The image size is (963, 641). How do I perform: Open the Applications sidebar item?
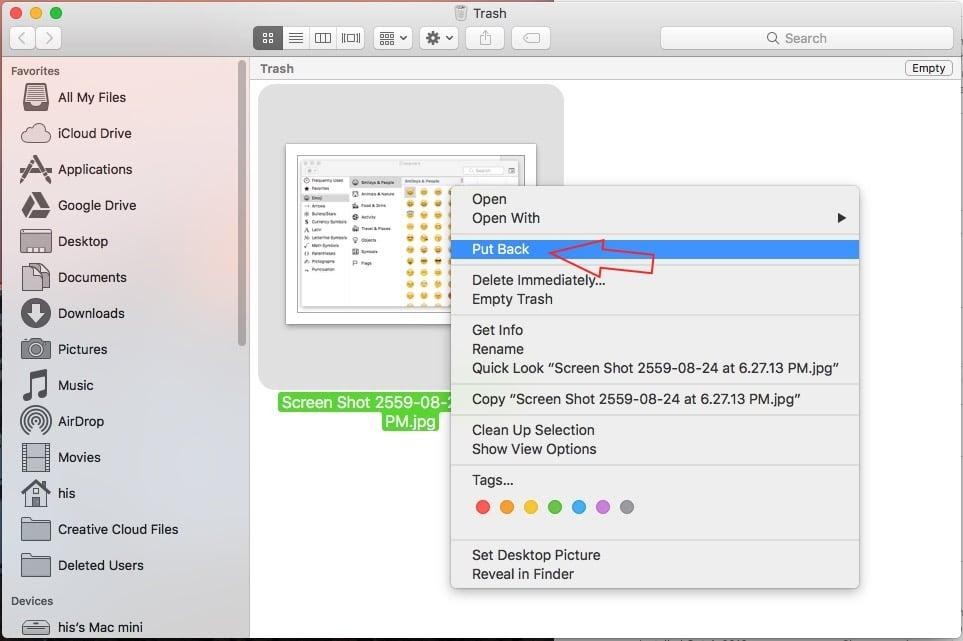pos(94,169)
